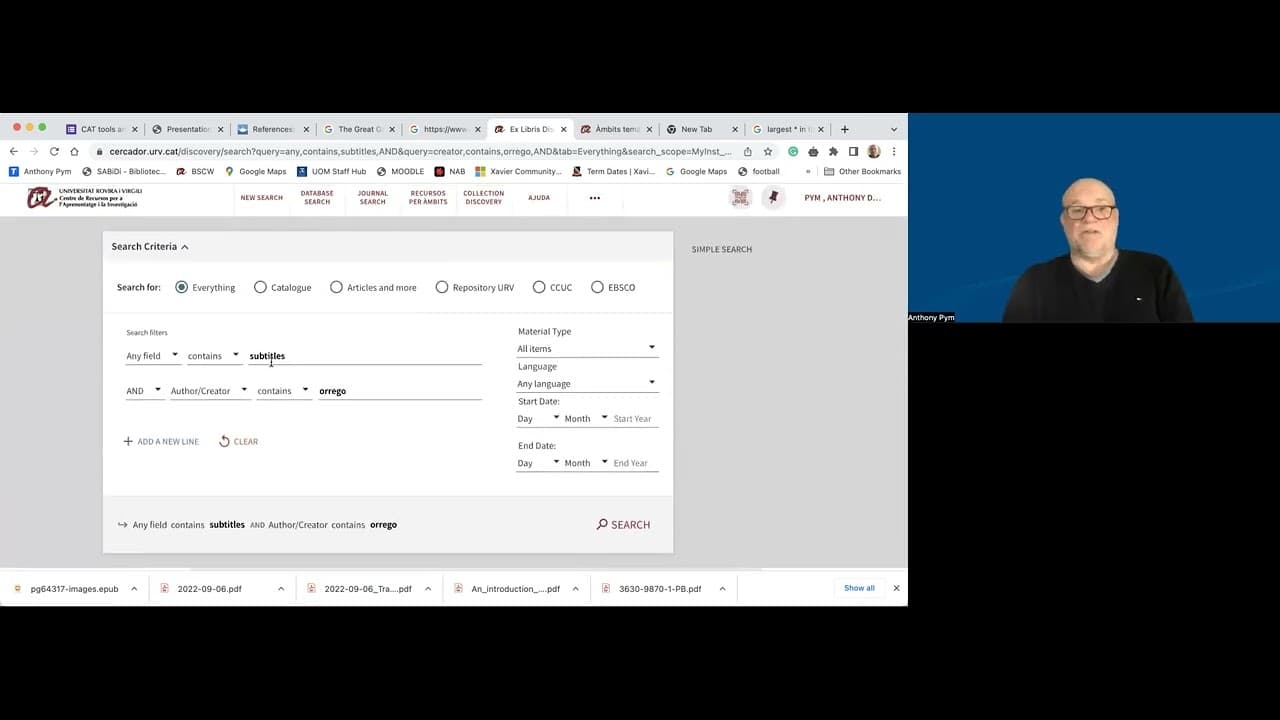Click the QR code icon in header
The height and width of the screenshot is (720, 1280).
click(x=740, y=198)
